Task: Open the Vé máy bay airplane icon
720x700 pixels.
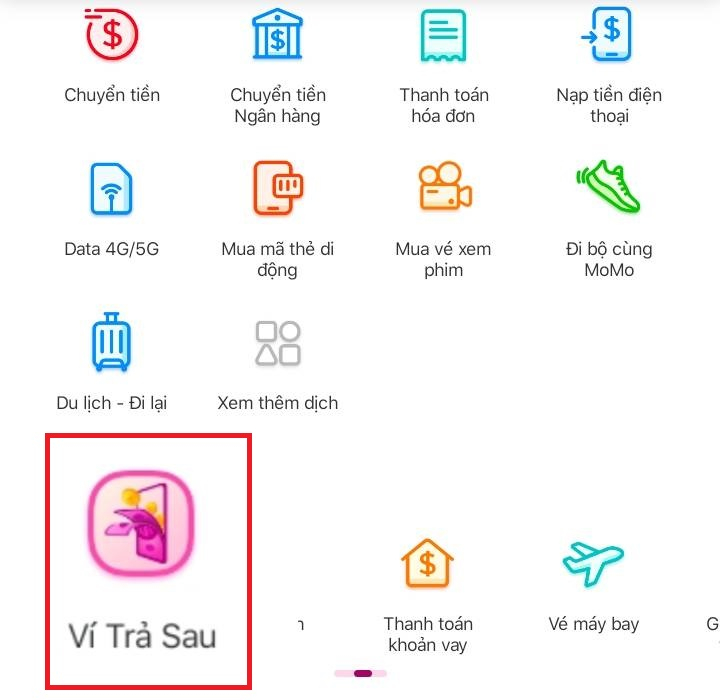Action: point(593,564)
